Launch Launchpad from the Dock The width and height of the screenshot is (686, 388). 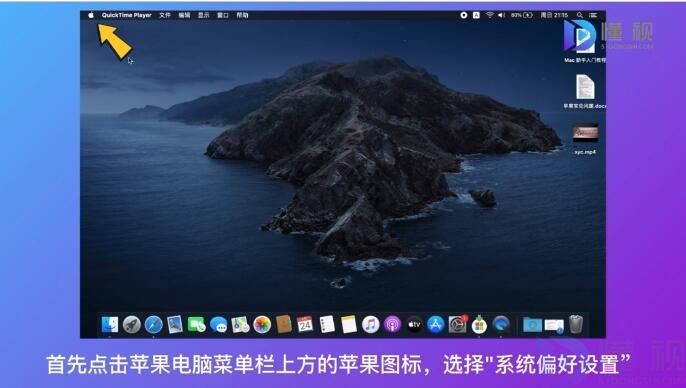[x=132, y=325]
